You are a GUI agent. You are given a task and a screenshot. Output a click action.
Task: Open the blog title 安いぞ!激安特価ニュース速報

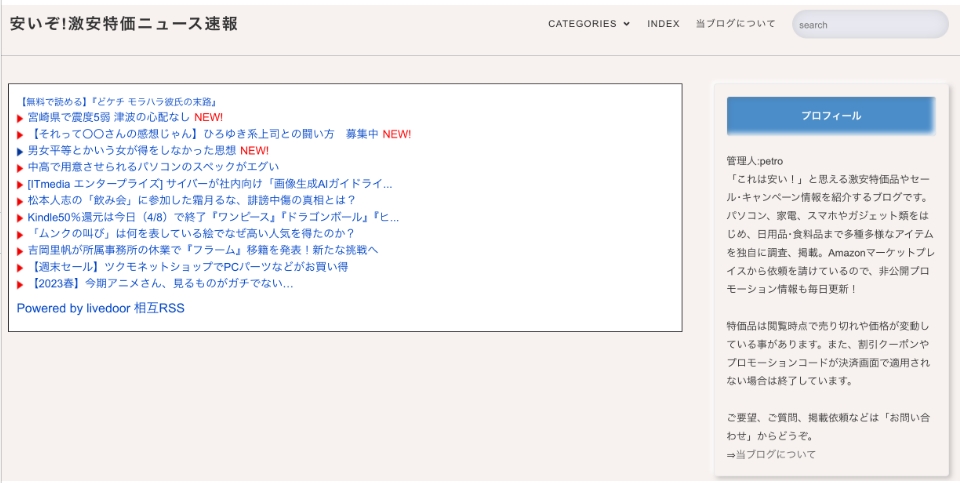[x=124, y=24]
